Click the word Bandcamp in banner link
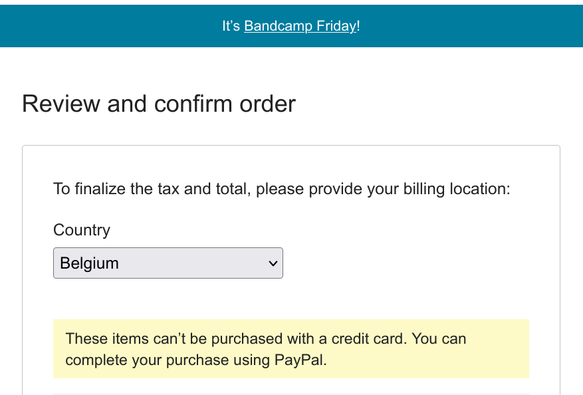This screenshot has width=583, height=395. coord(278,26)
